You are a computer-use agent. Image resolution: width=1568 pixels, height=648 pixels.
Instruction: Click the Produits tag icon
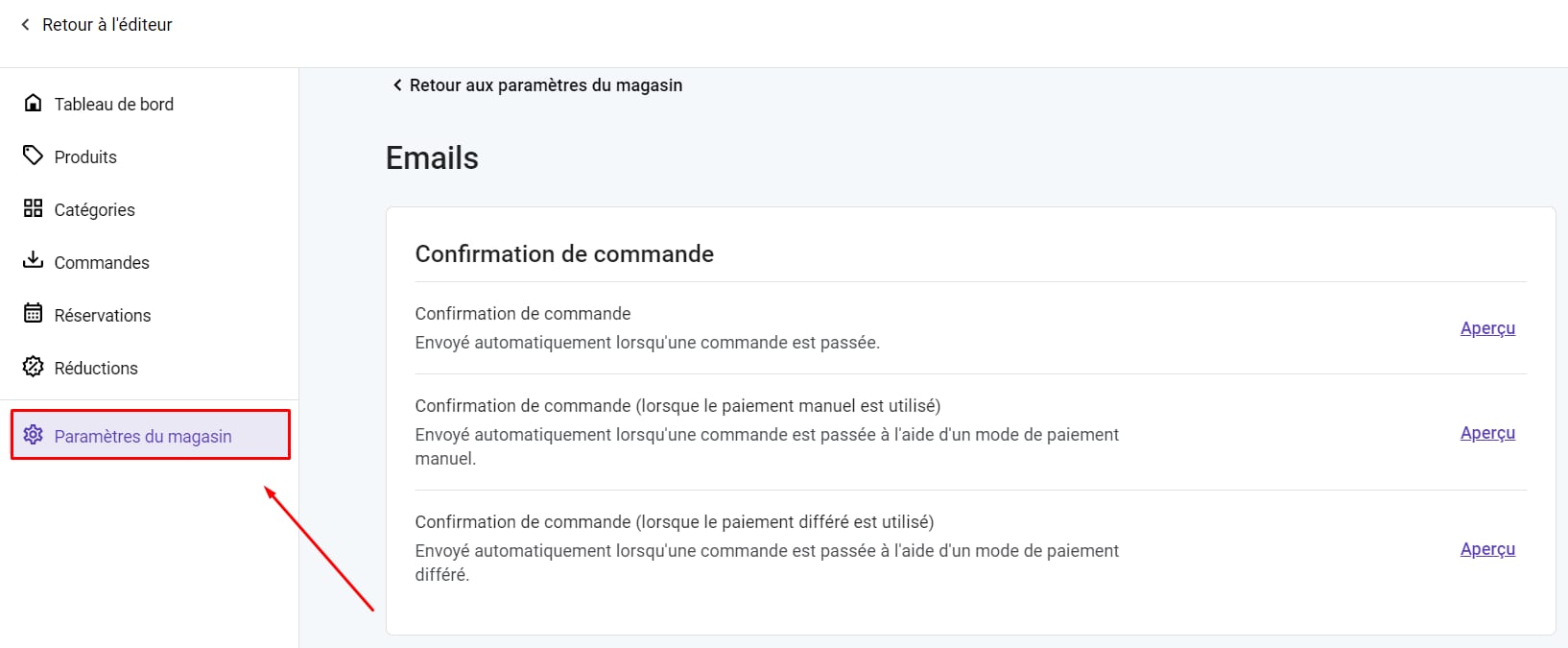[x=33, y=156]
